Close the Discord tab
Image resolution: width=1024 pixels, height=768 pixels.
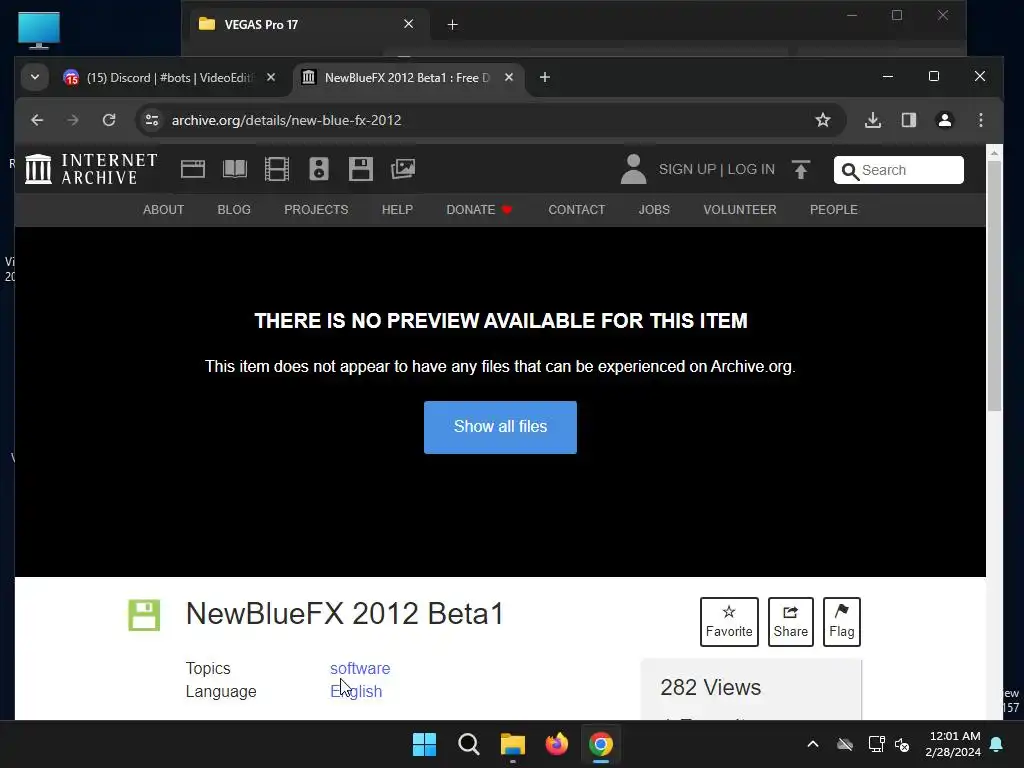(x=271, y=77)
